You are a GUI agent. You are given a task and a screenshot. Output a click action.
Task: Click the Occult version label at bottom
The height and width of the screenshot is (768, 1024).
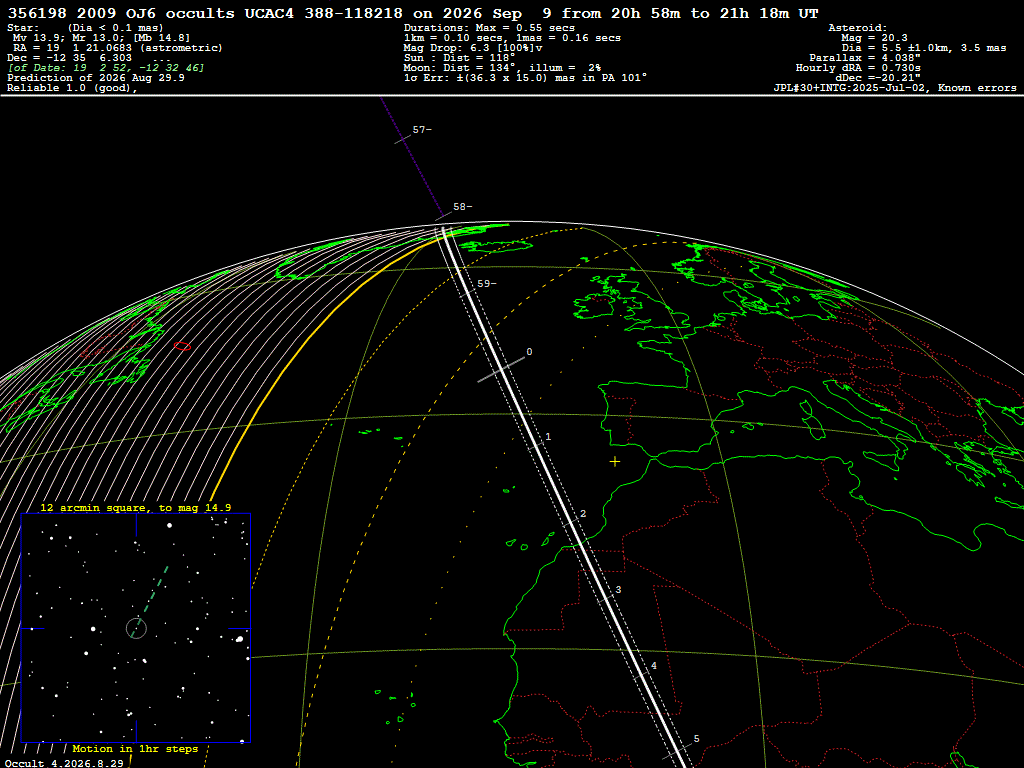coord(64,763)
